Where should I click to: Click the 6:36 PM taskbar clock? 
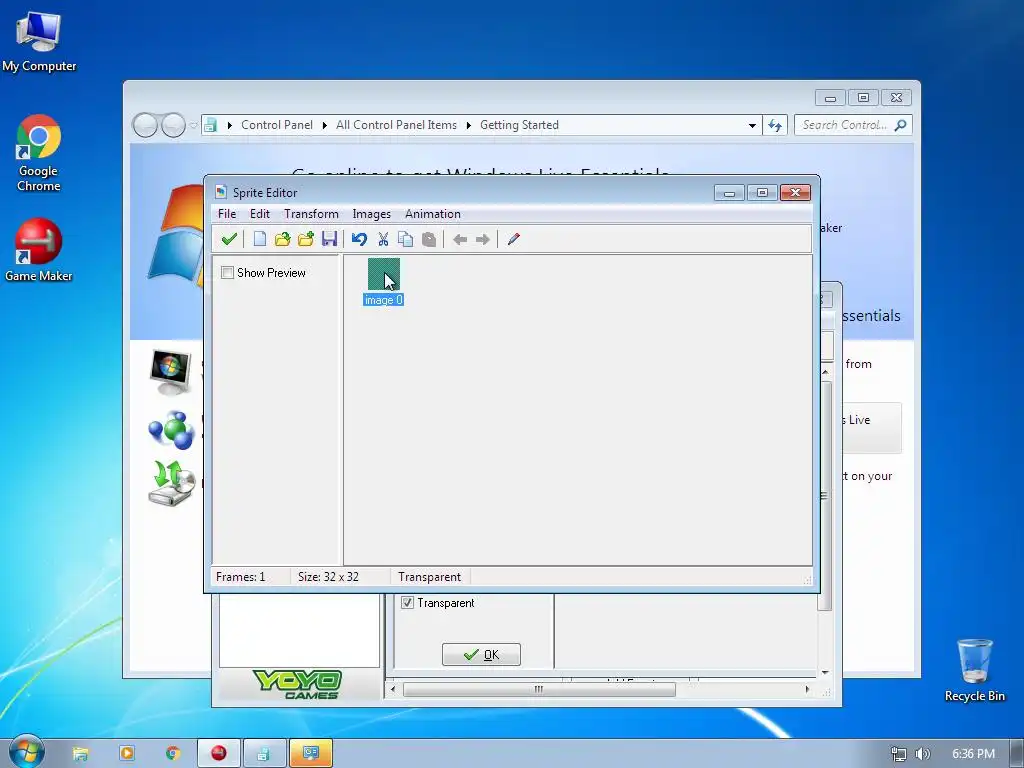973,754
